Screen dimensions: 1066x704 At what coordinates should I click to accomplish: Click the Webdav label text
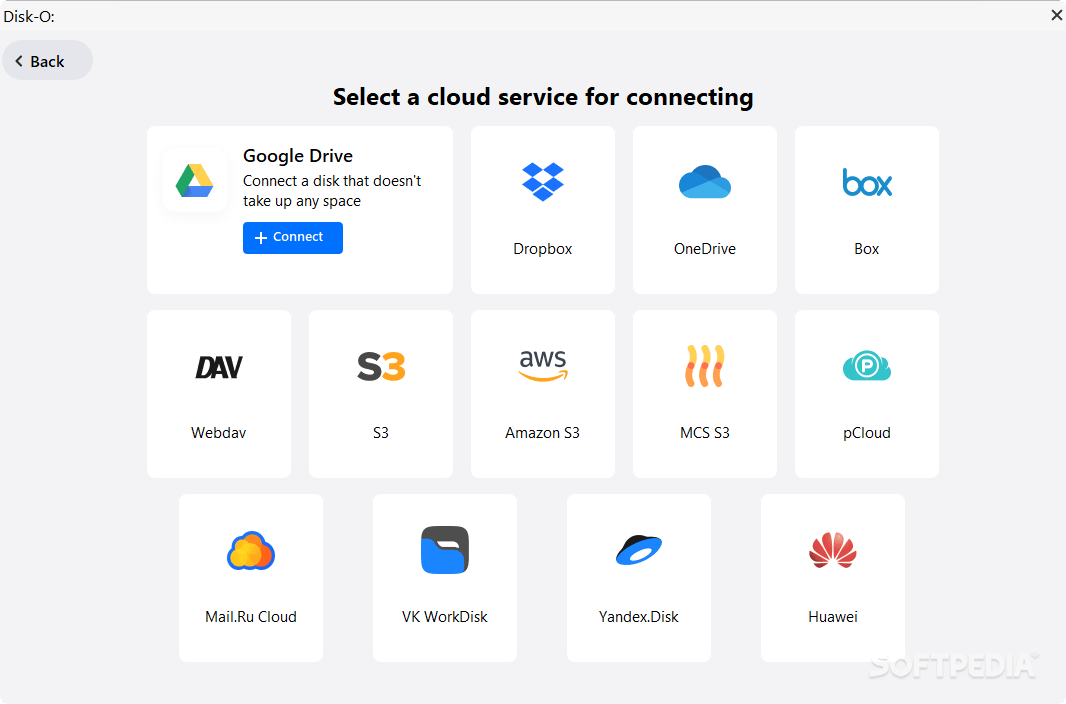coord(218,433)
